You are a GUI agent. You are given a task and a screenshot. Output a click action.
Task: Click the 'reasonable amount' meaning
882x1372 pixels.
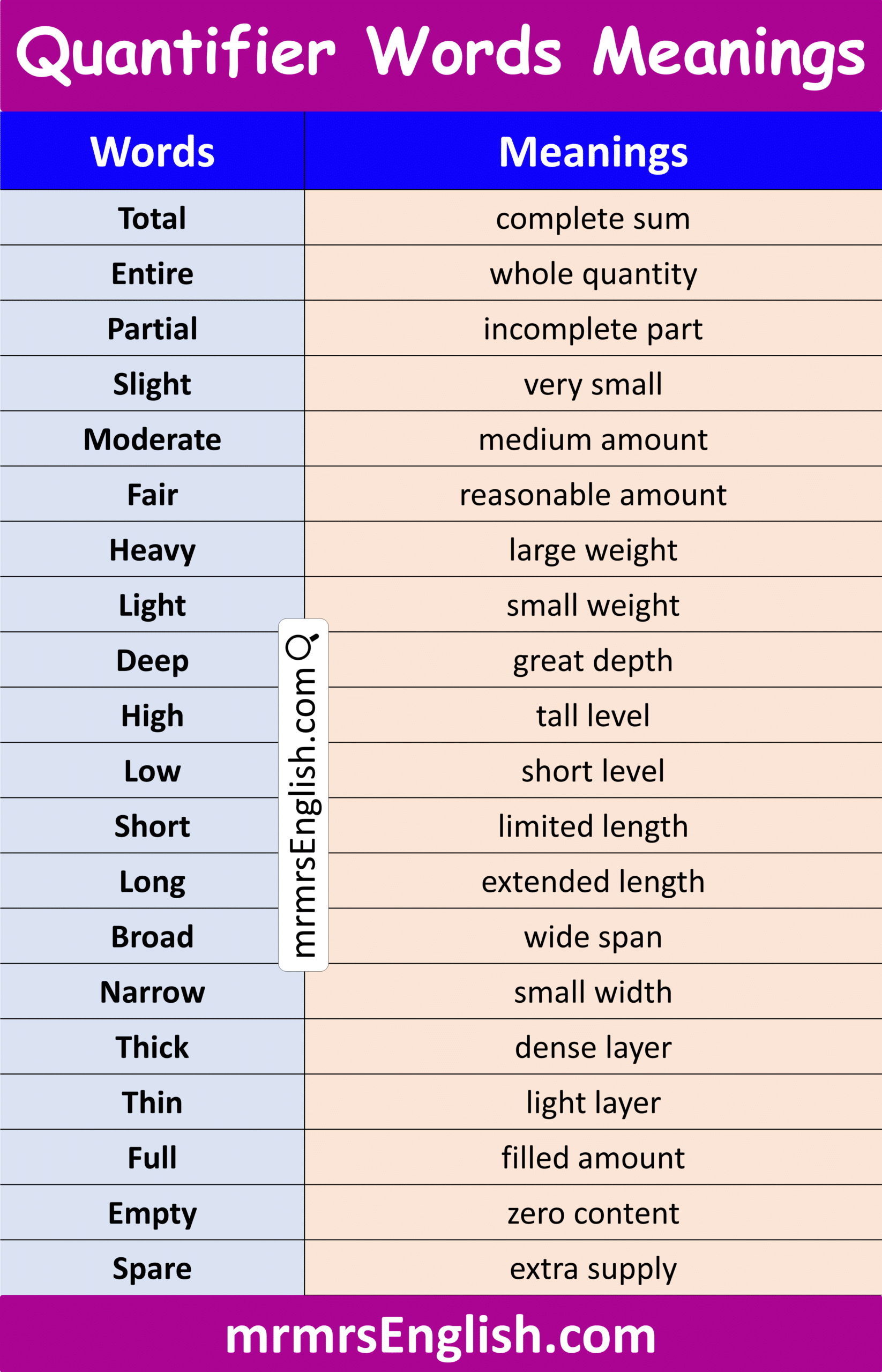(593, 494)
